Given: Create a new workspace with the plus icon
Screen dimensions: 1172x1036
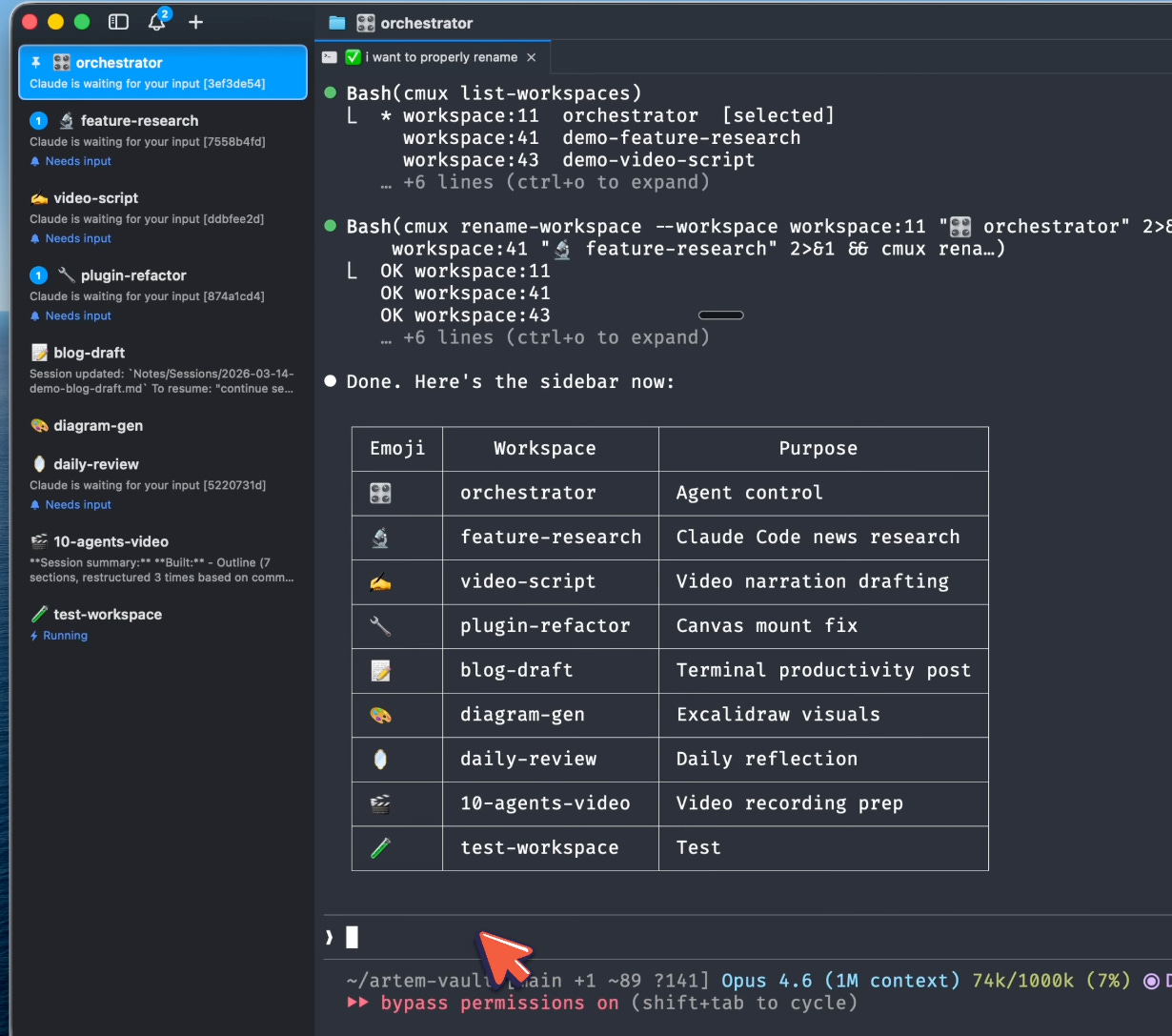Looking at the screenshot, I should coord(195,21).
